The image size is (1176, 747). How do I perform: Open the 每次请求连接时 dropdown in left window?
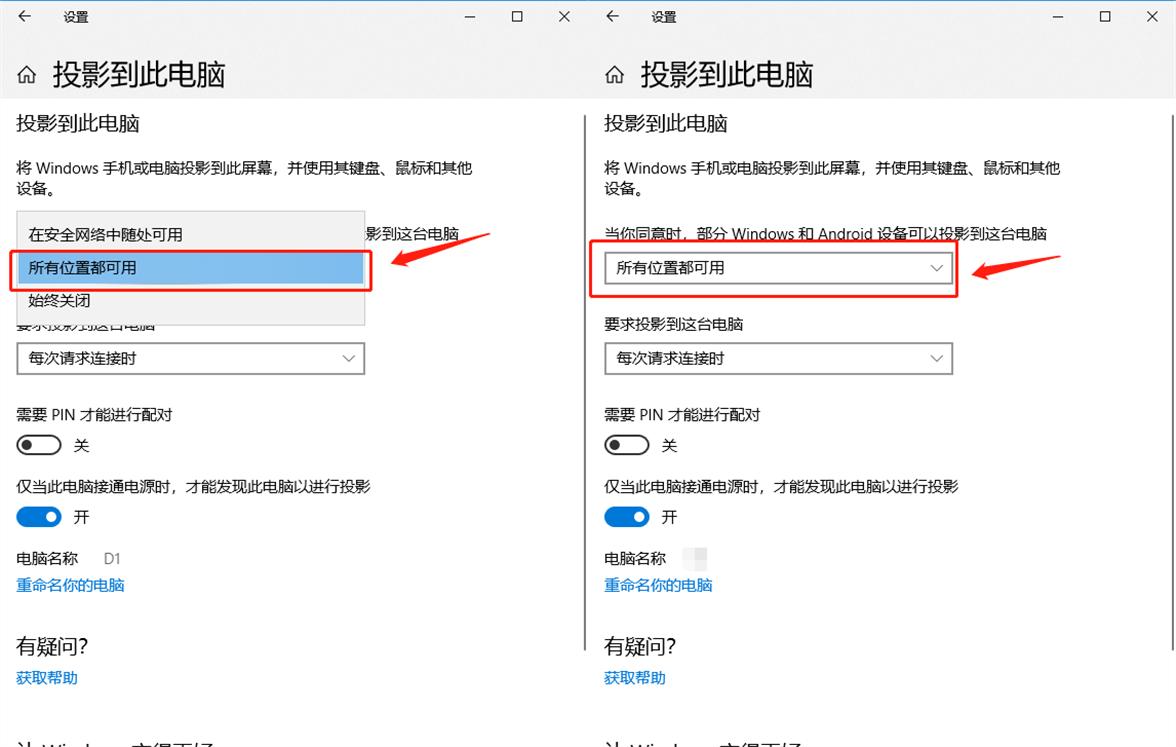click(x=190, y=358)
